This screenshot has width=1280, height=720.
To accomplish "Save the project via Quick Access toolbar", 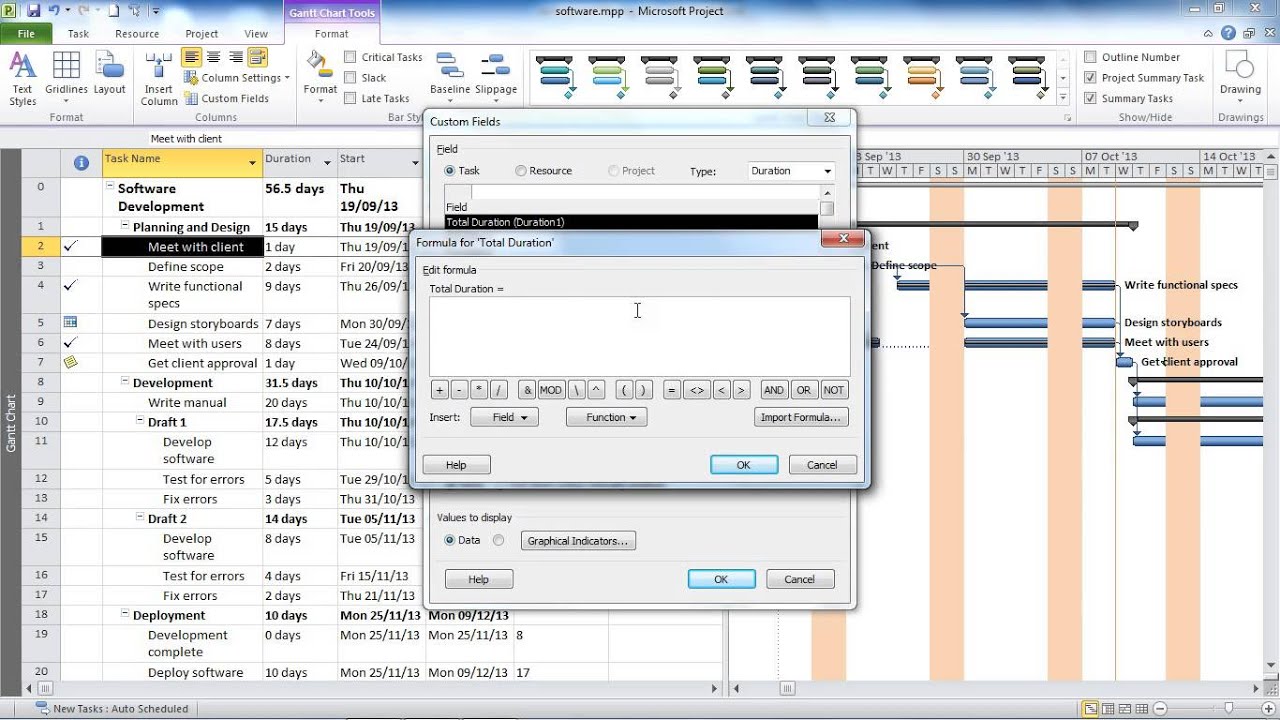I will (x=34, y=10).
